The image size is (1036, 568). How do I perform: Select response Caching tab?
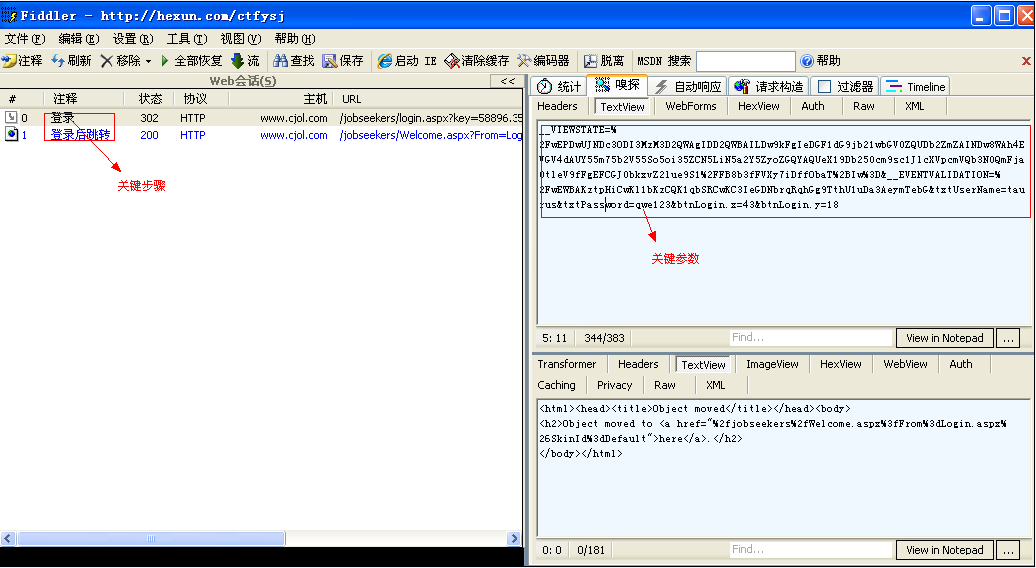[x=556, y=385]
